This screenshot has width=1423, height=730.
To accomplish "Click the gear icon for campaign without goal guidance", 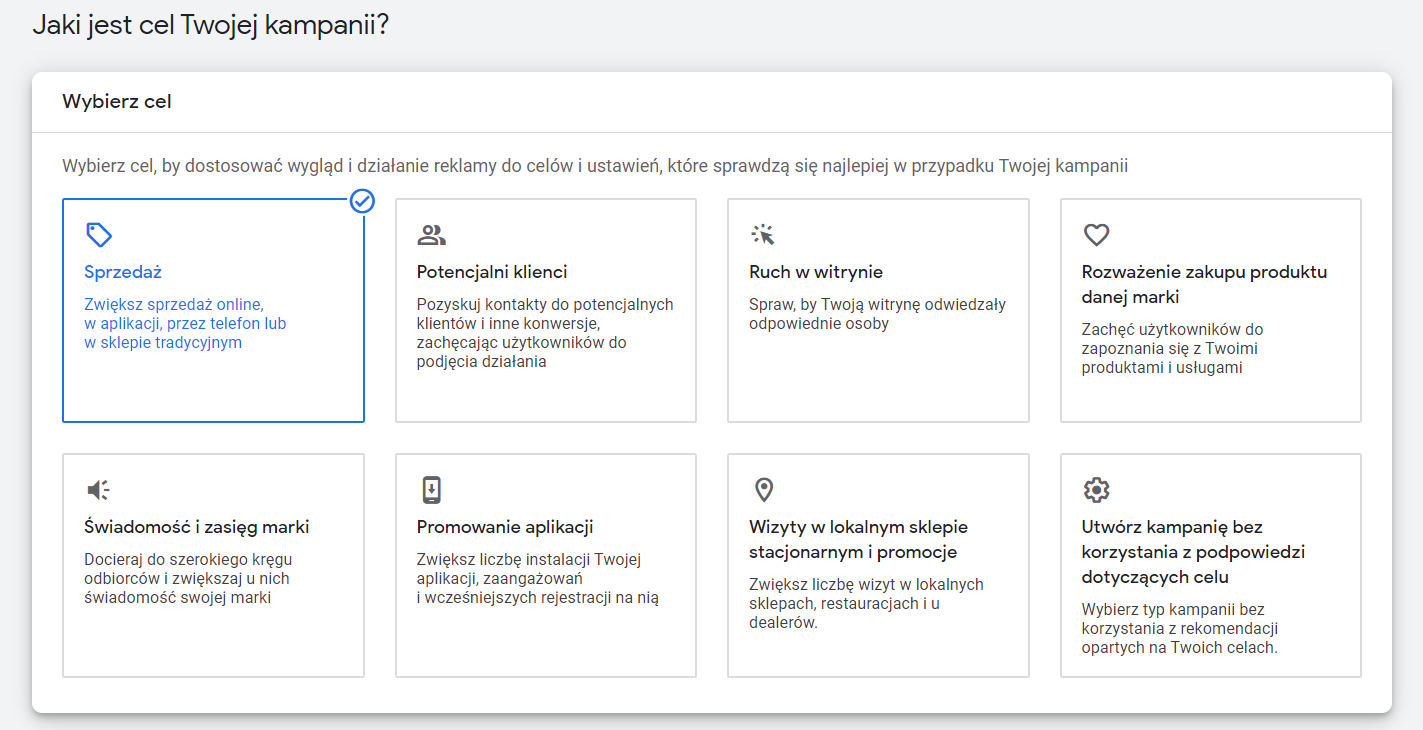I will pyautogui.click(x=1097, y=490).
